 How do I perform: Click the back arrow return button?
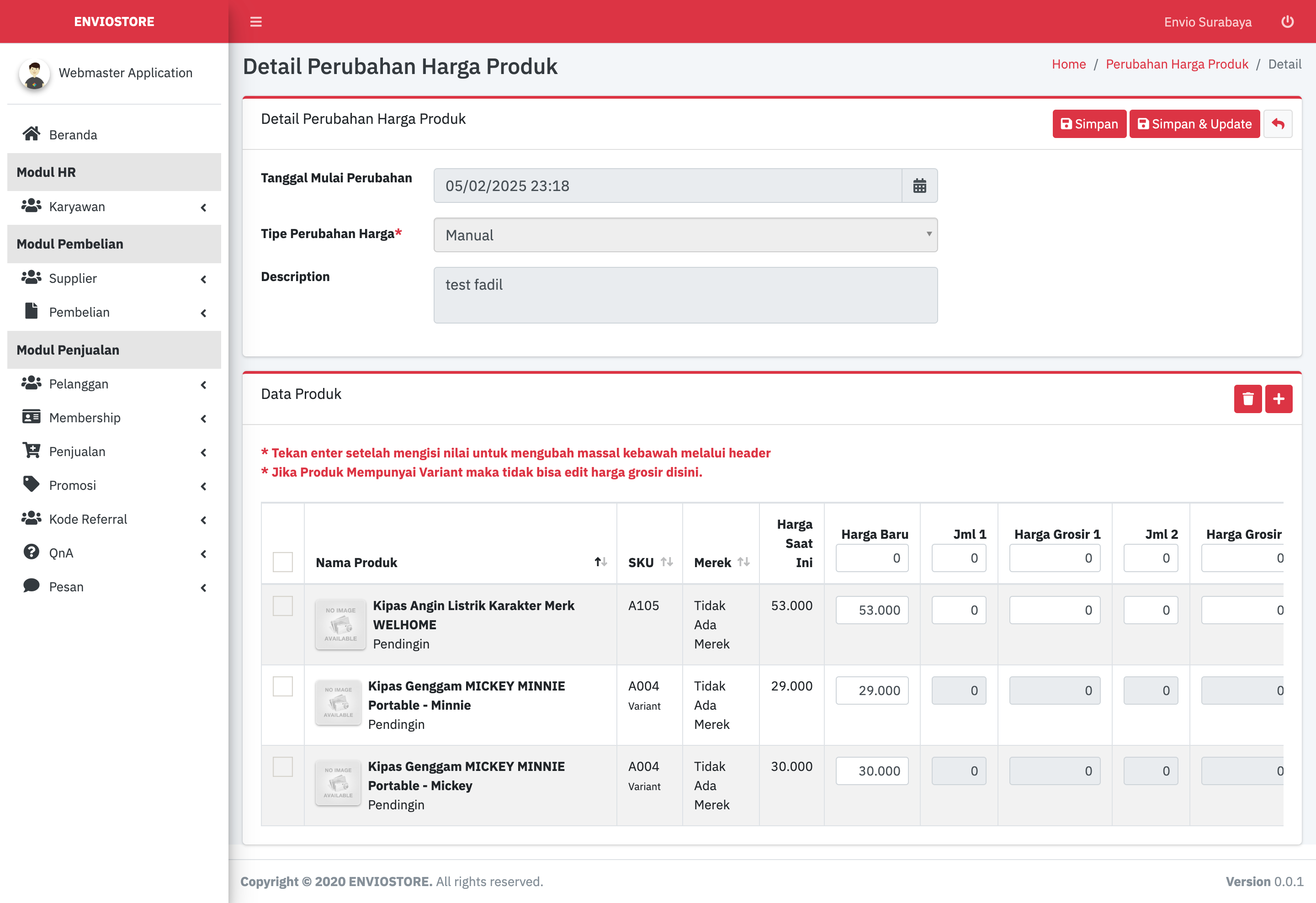(x=1278, y=124)
